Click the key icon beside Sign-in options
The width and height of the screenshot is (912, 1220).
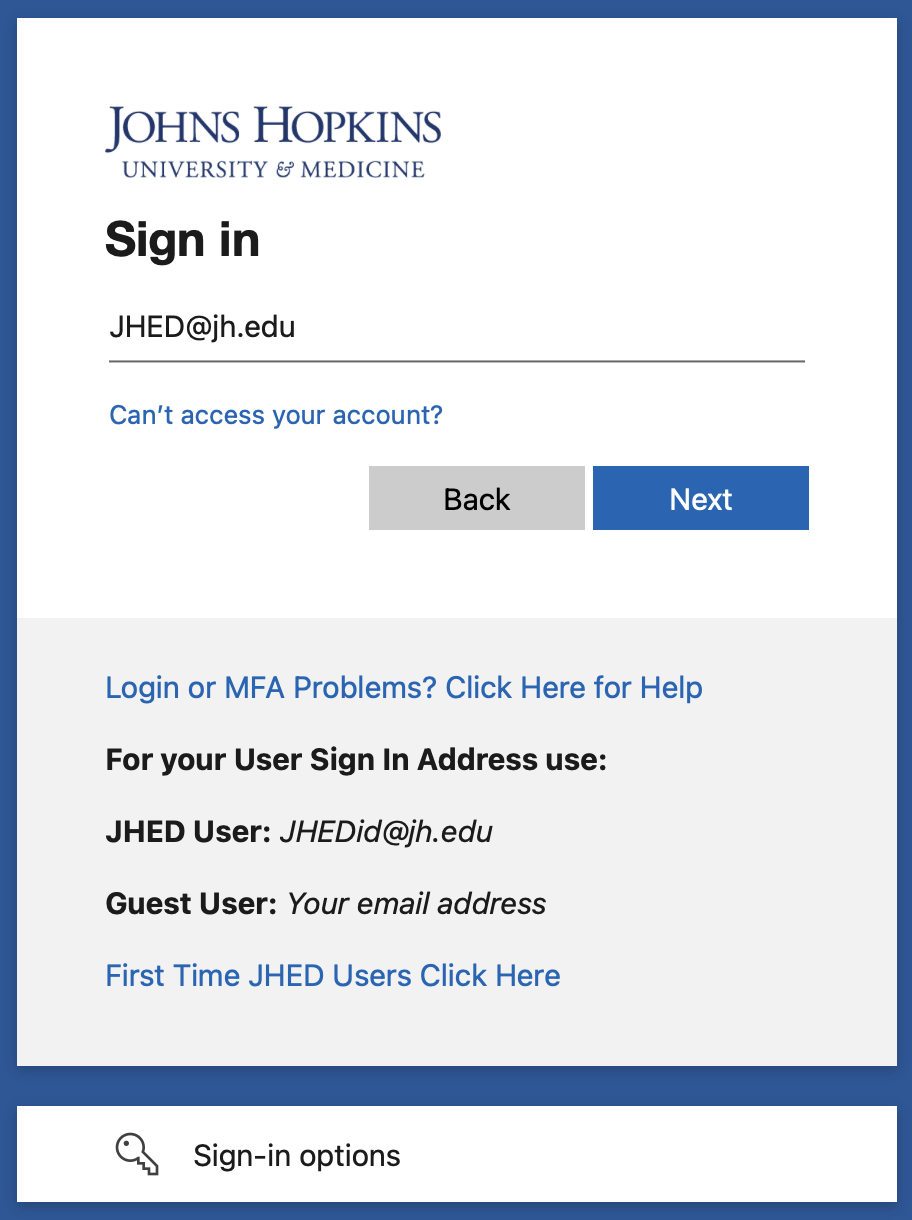click(x=137, y=1154)
